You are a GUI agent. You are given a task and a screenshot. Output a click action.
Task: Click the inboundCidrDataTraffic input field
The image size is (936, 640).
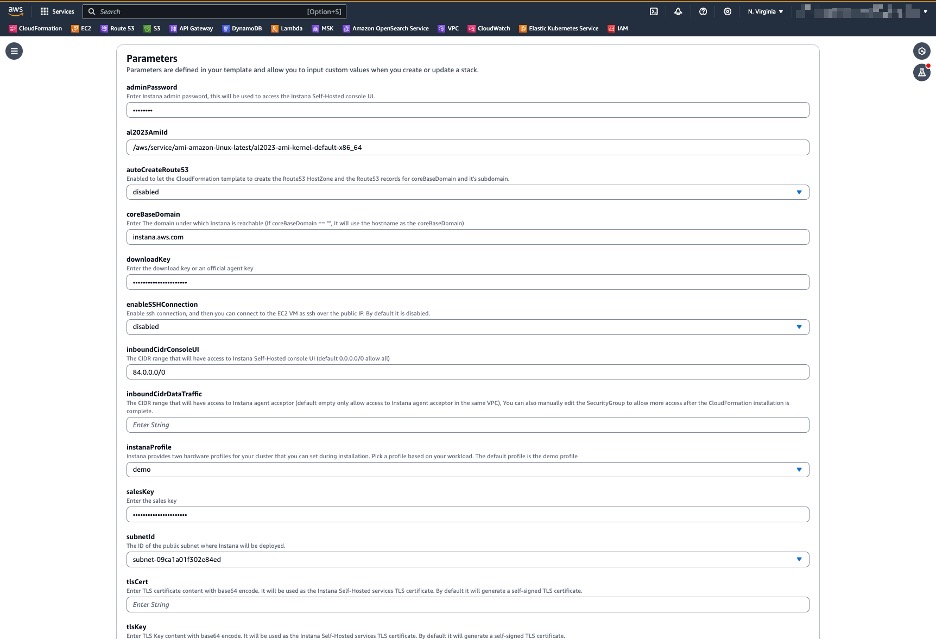(x=468, y=425)
